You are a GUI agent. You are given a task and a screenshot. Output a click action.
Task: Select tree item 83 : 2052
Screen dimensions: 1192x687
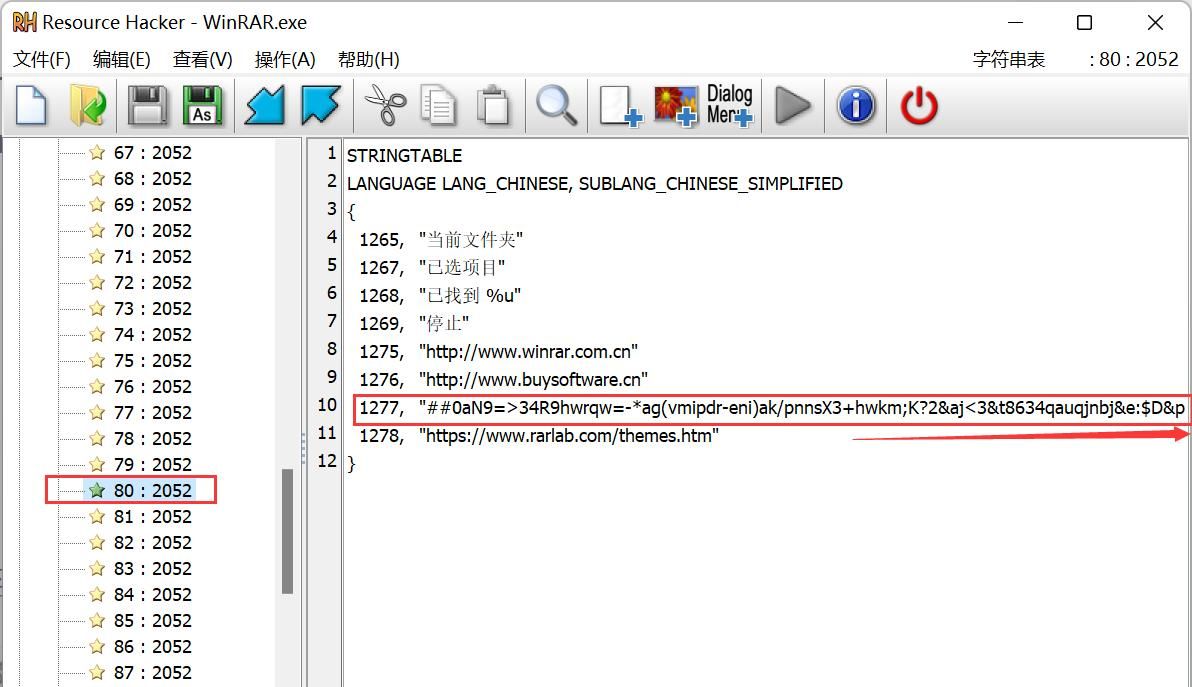tap(152, 568)
